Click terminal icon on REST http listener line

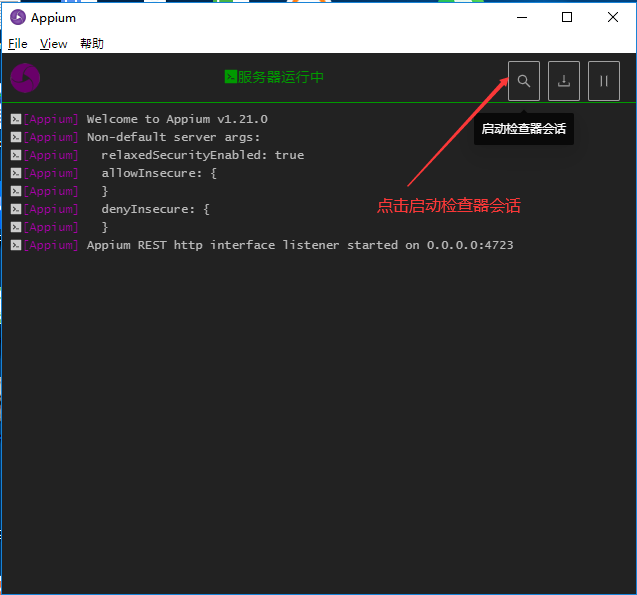point(16,245)
